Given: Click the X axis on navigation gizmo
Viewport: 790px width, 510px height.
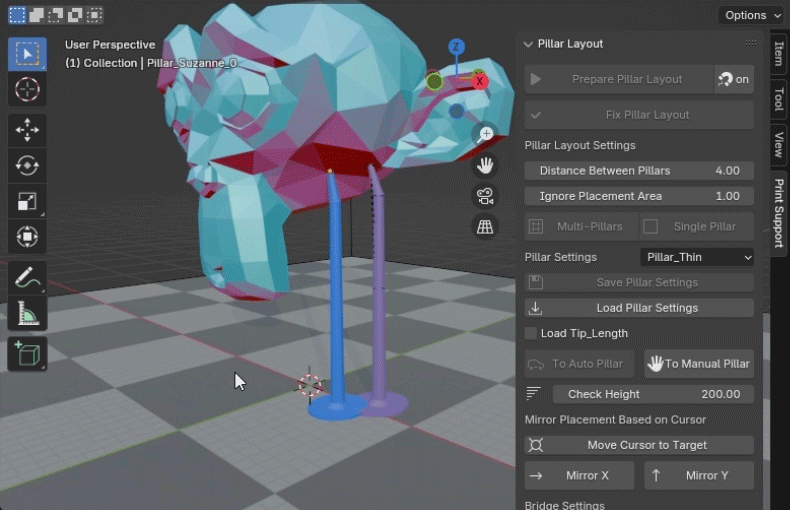Looking at the screenshot, I should pos(480,81).
